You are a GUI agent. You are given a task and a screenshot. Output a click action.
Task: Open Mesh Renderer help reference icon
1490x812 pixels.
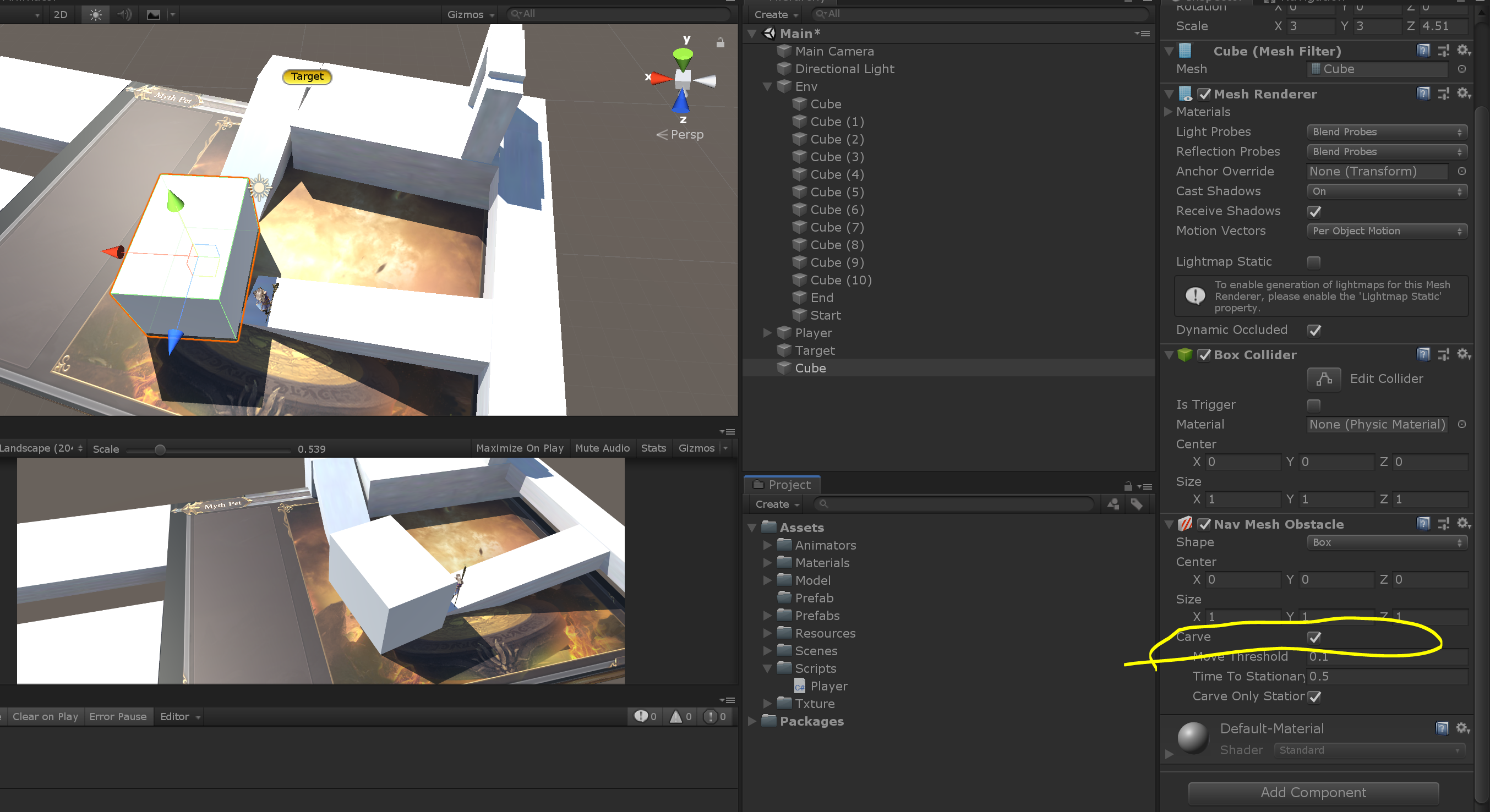coord(1423,94)
